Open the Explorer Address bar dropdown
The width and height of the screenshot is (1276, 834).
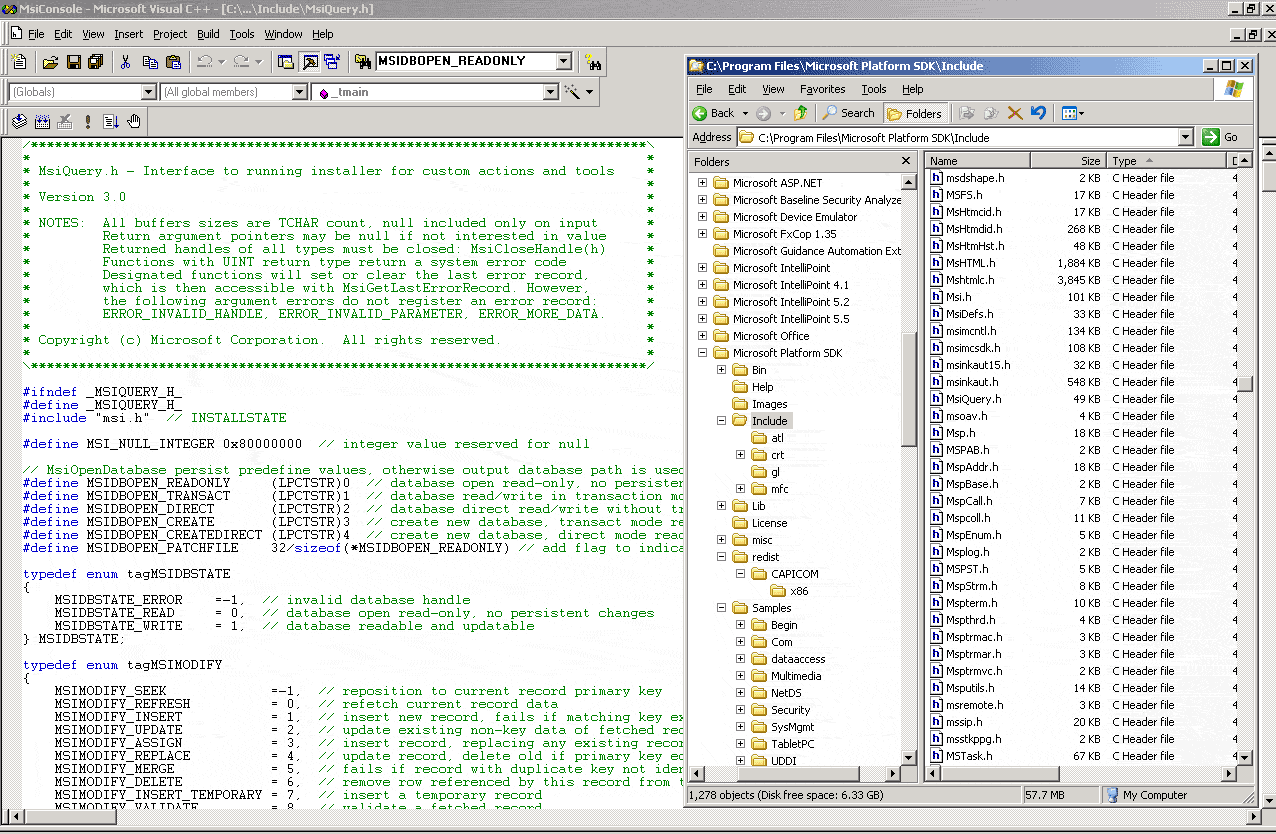(1186, 137)
